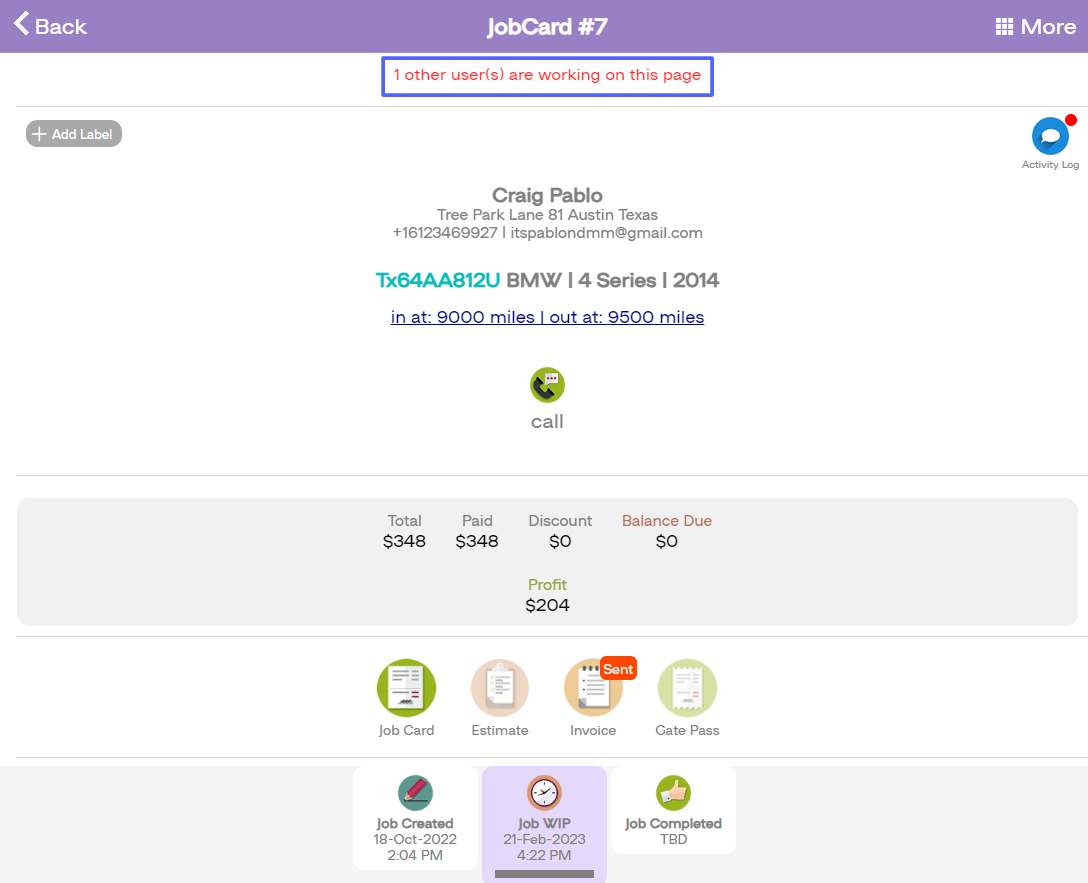
Task: Click the JobCard #7 title
Action: [x=547, y=26]
